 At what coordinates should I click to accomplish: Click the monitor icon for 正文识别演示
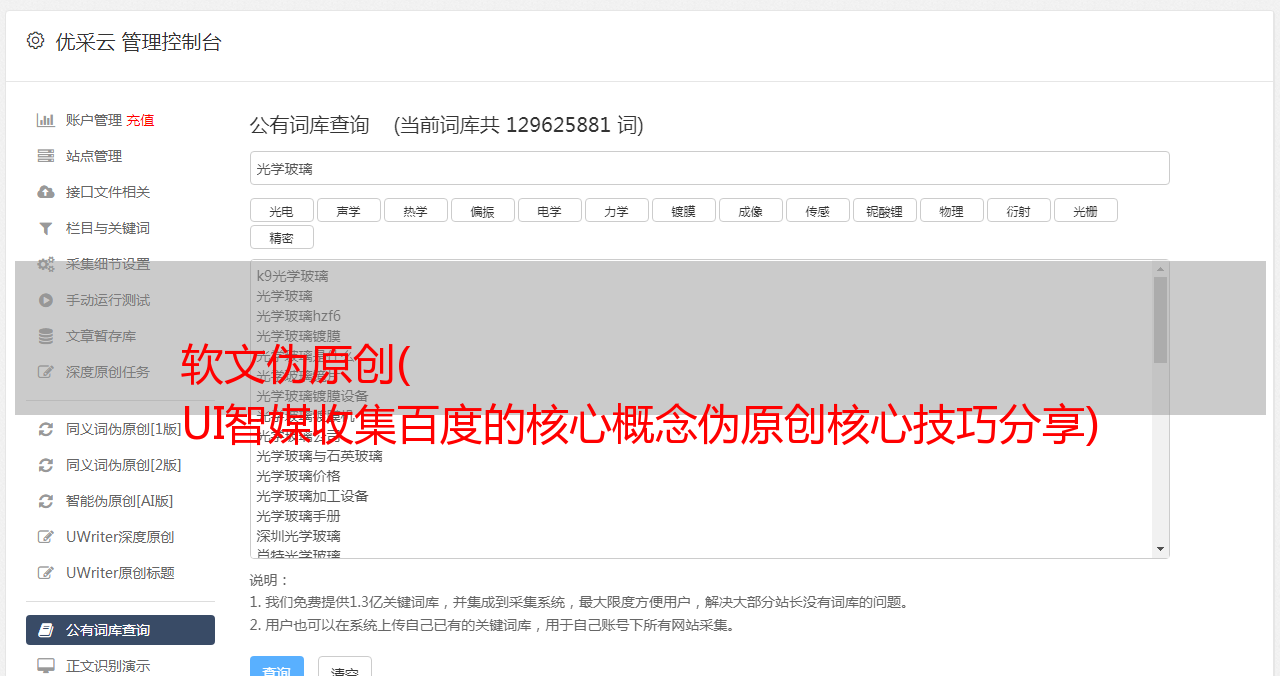46,665
